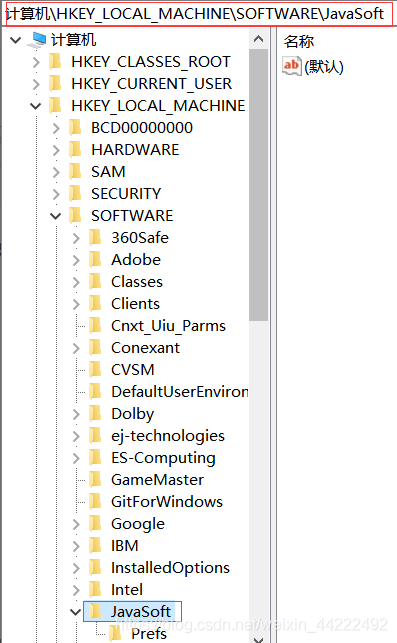
Task: Click the ab string value icon
Action: 292,66
